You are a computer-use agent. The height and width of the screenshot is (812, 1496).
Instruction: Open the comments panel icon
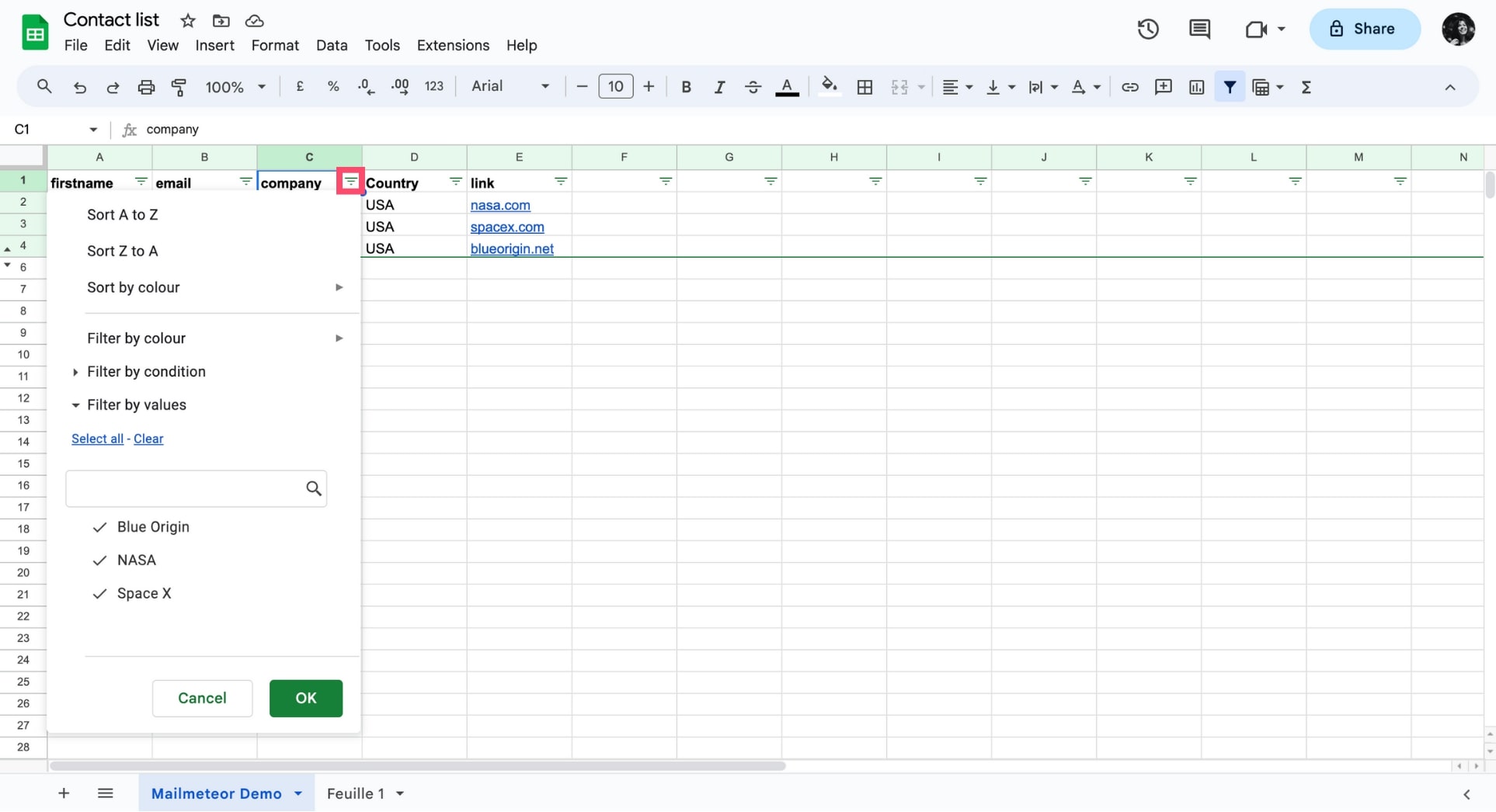pos(1199,29)
